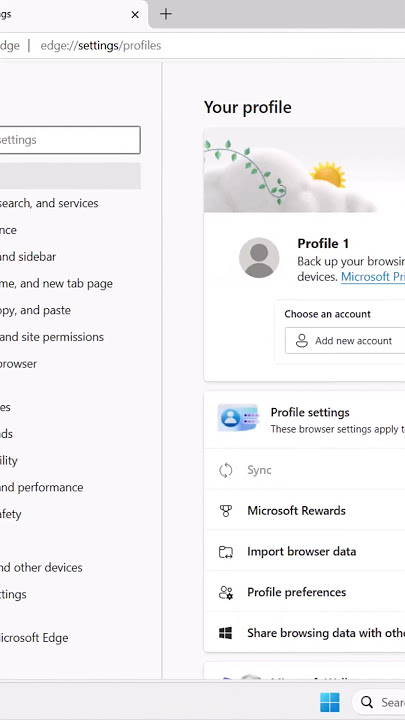Click the profile banner illustration with sun
The height and width of the screenshot is (720, 405).
(304, 170)
